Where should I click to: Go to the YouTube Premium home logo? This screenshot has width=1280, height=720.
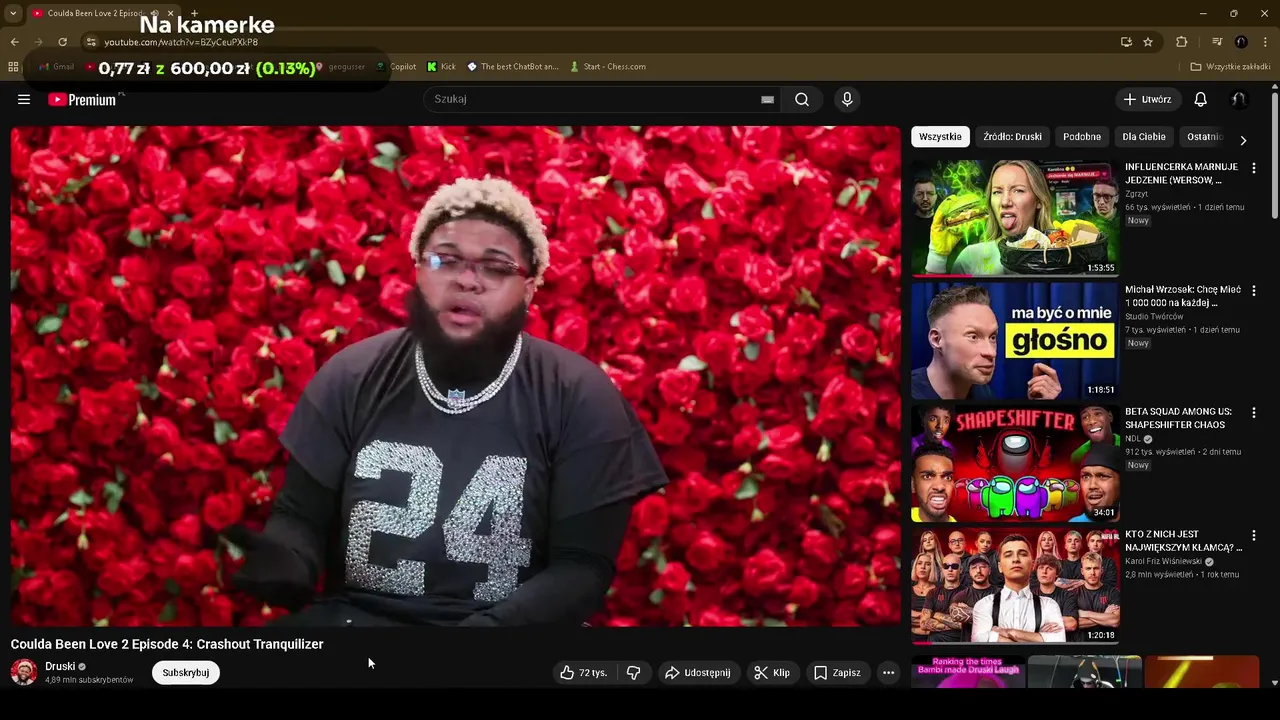tap(82, 99)
